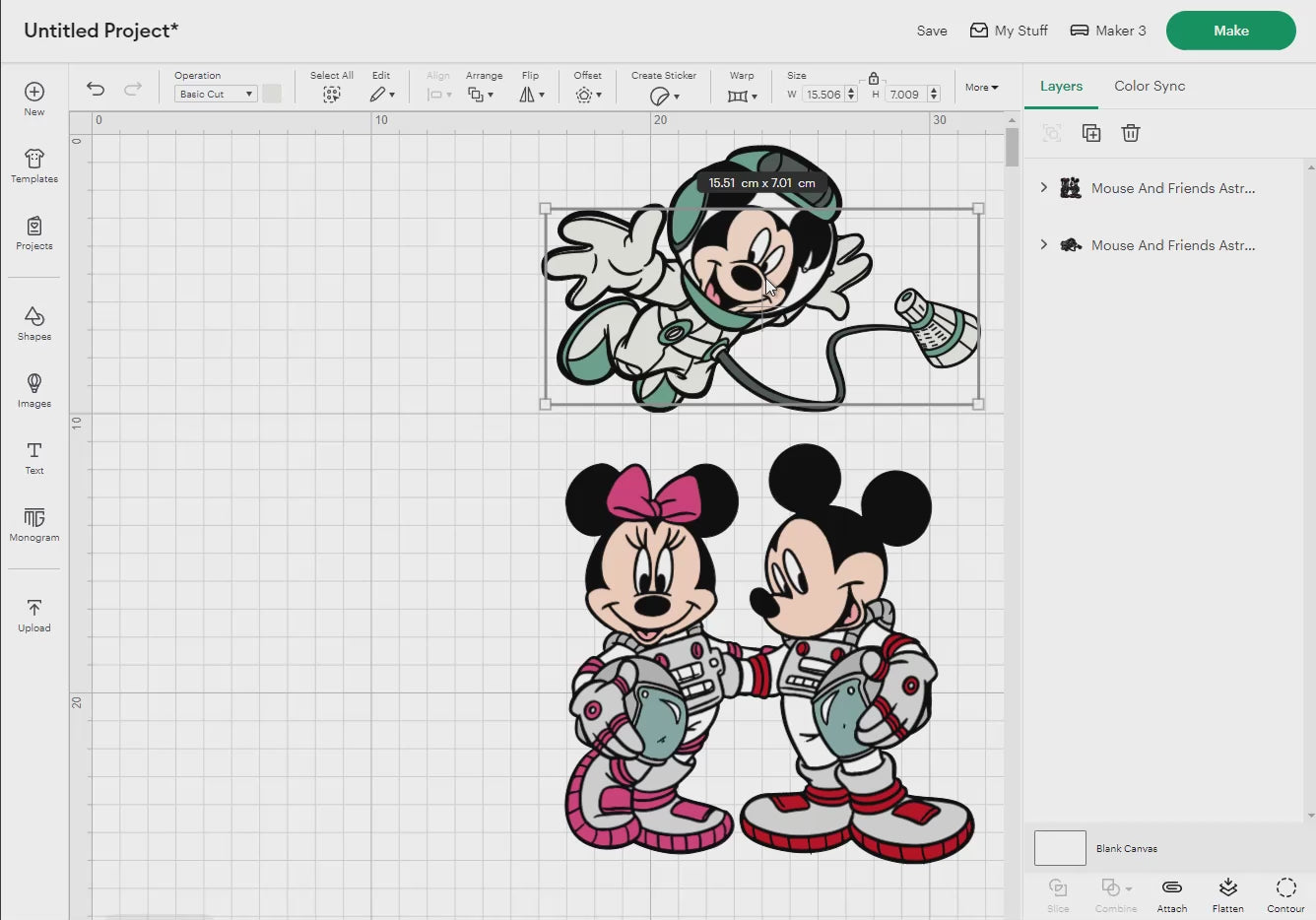Open the Projects panel
This screenshot has height=920, width=1316.
coord(34,233)
